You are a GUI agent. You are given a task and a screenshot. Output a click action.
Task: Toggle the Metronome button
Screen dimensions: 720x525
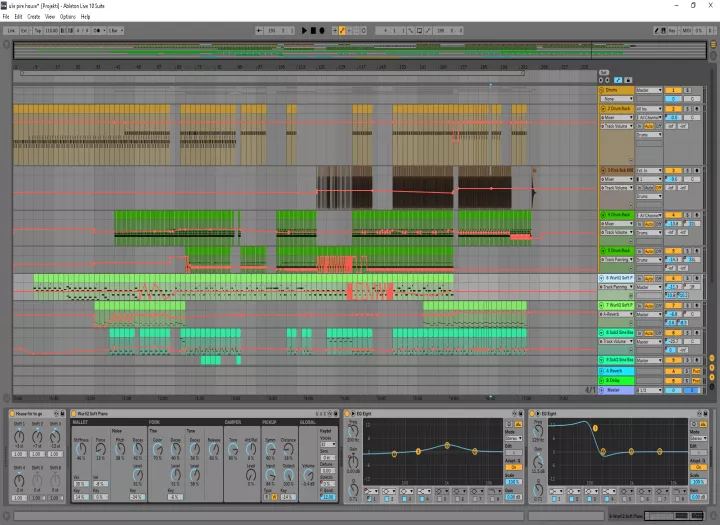(97, 31)
